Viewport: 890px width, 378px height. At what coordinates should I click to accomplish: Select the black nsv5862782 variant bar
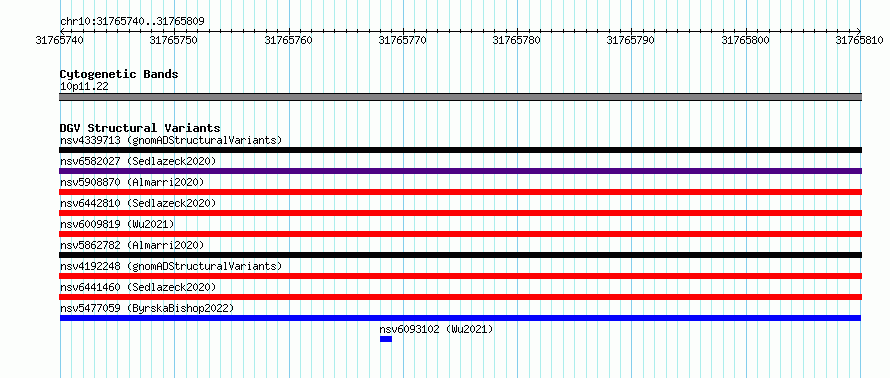click(460, 255)
